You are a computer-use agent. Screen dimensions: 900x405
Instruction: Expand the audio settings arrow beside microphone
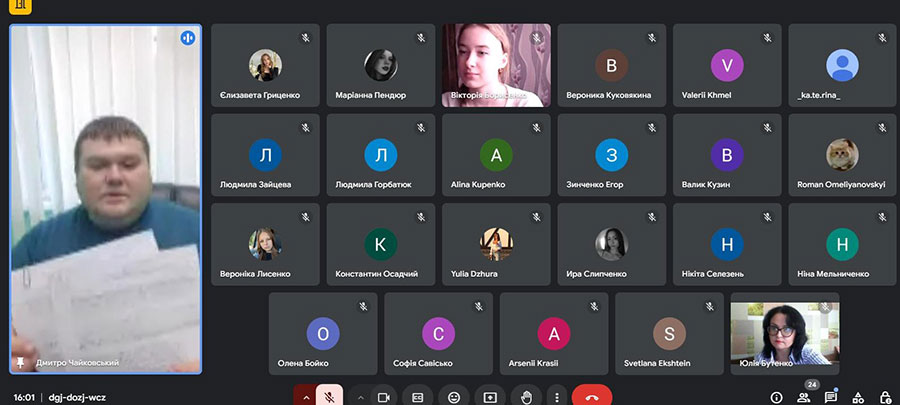[x=305, y=396]
